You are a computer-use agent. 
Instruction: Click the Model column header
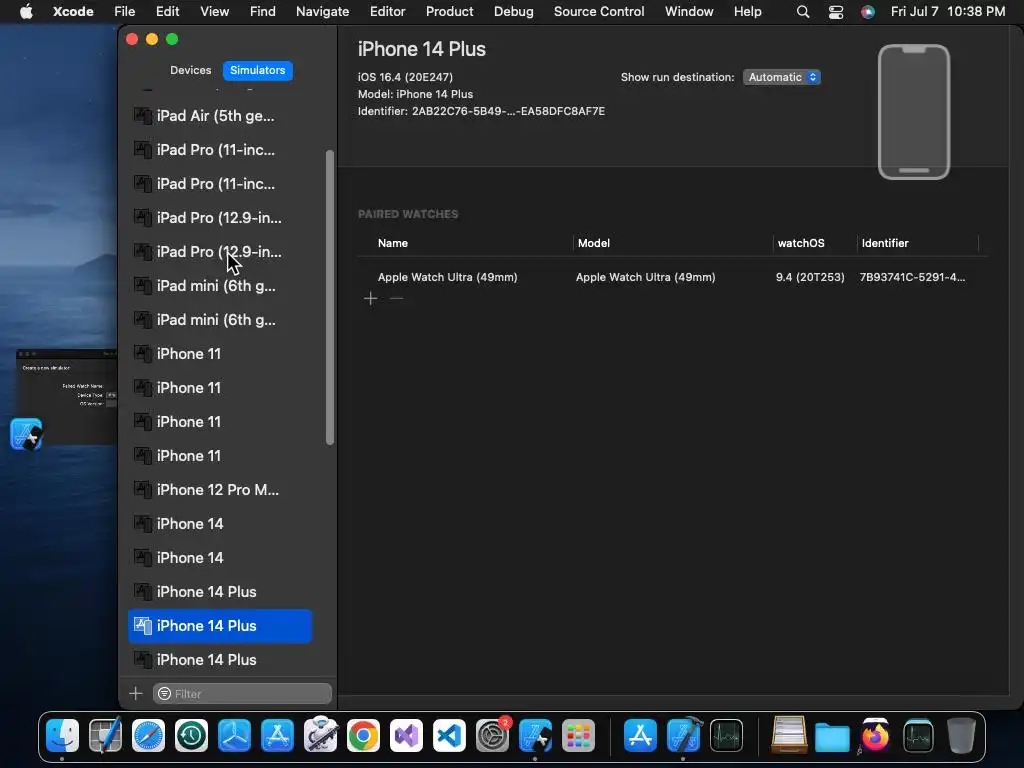[594, 243]
